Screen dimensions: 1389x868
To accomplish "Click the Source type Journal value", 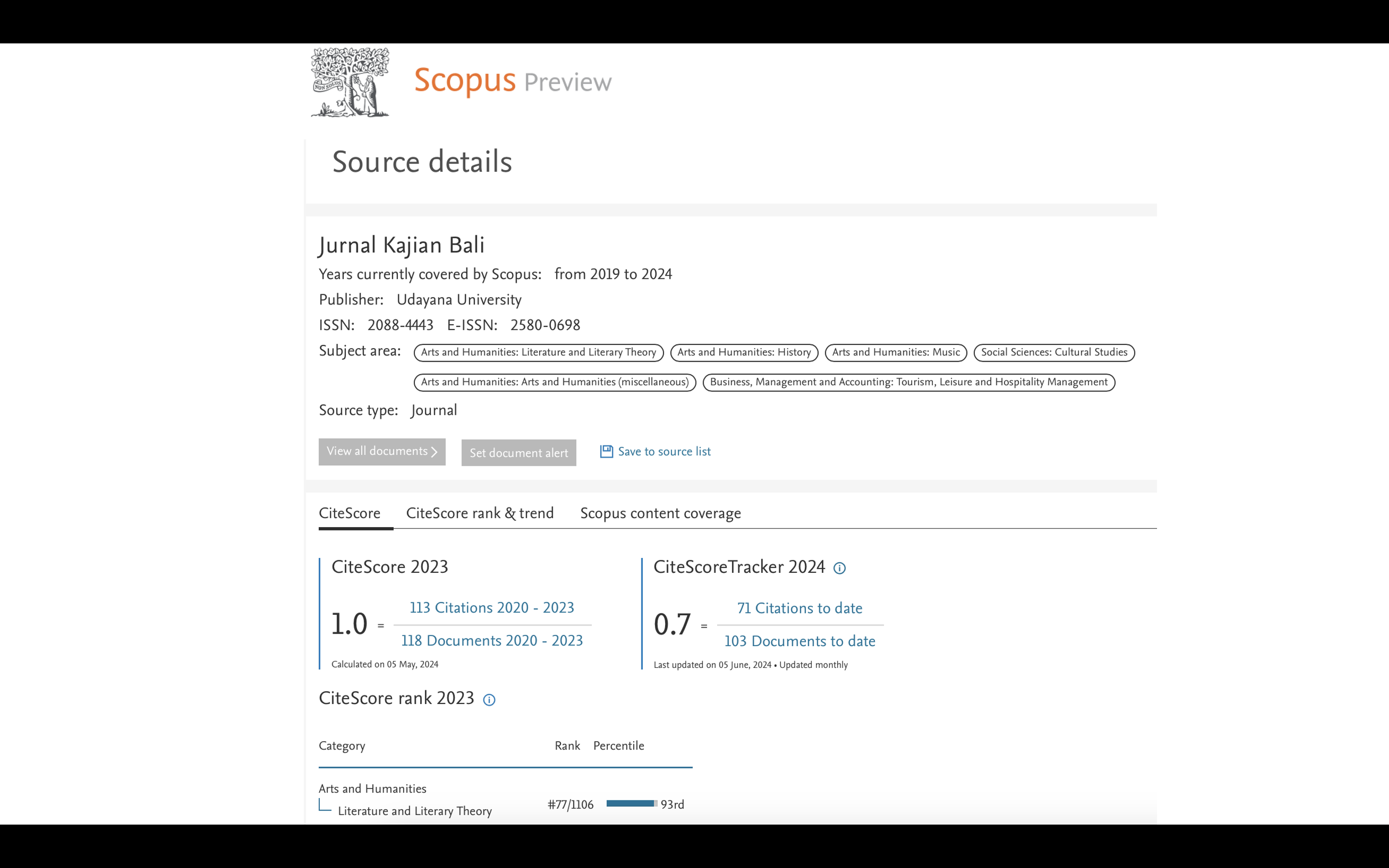I will 434,410.
